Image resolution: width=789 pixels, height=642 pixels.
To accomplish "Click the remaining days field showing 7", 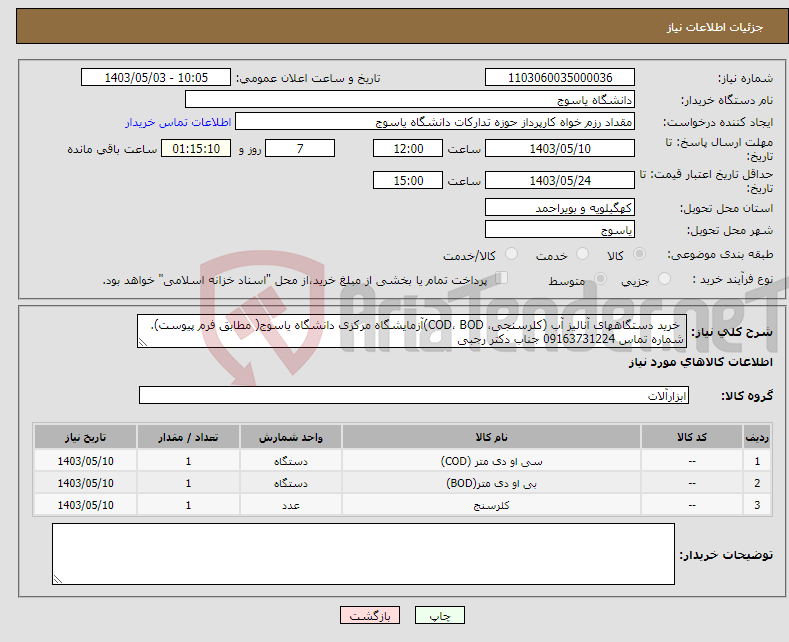I will [300, 148].
